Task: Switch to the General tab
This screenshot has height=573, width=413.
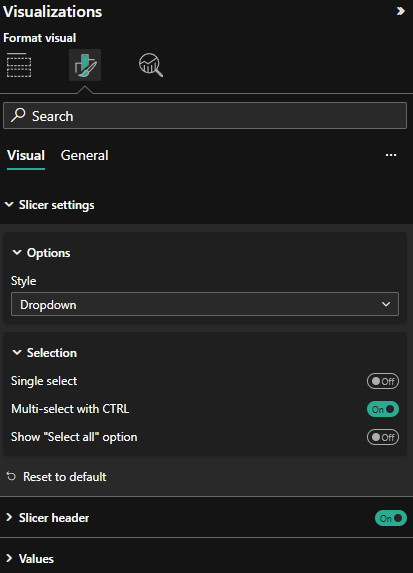Action: pos(84,155)
